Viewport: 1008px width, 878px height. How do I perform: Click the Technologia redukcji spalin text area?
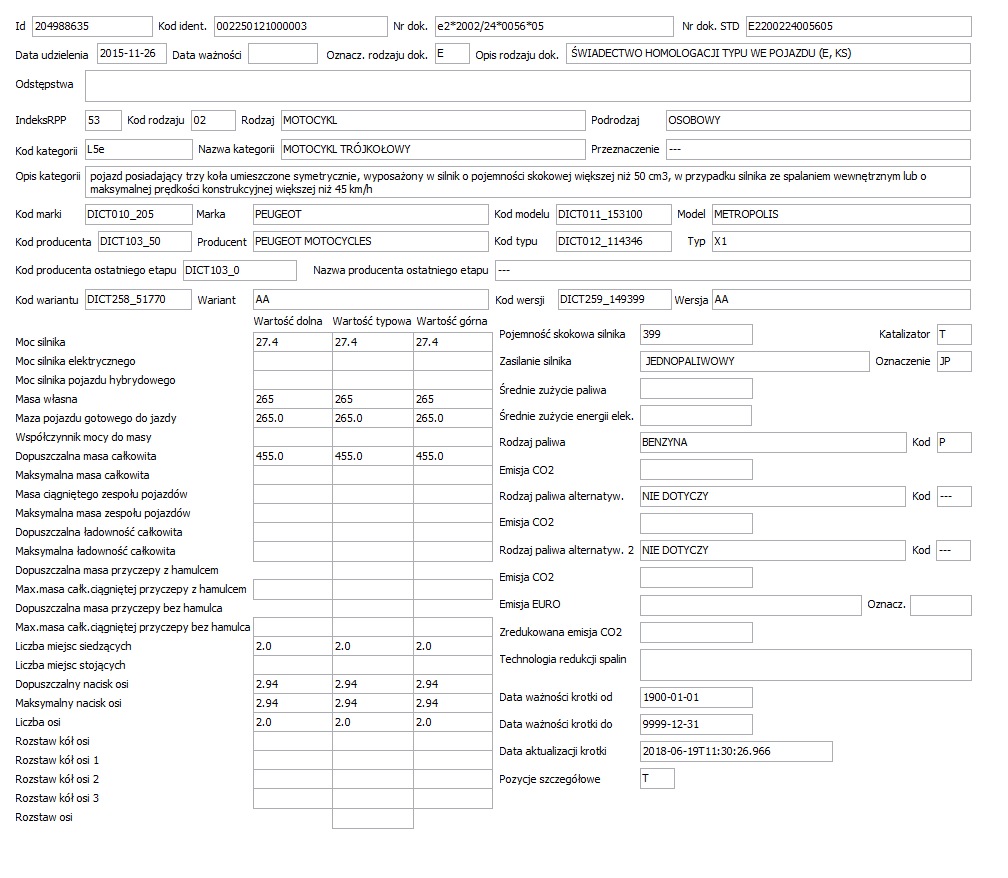(x=806, y=665)
